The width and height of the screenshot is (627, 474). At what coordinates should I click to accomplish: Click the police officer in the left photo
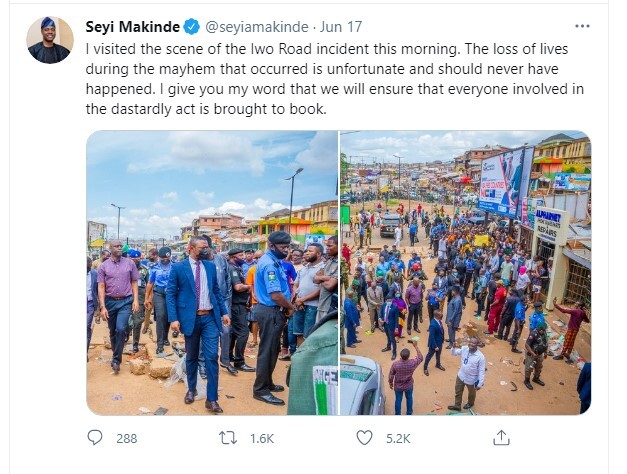(270, 310)
